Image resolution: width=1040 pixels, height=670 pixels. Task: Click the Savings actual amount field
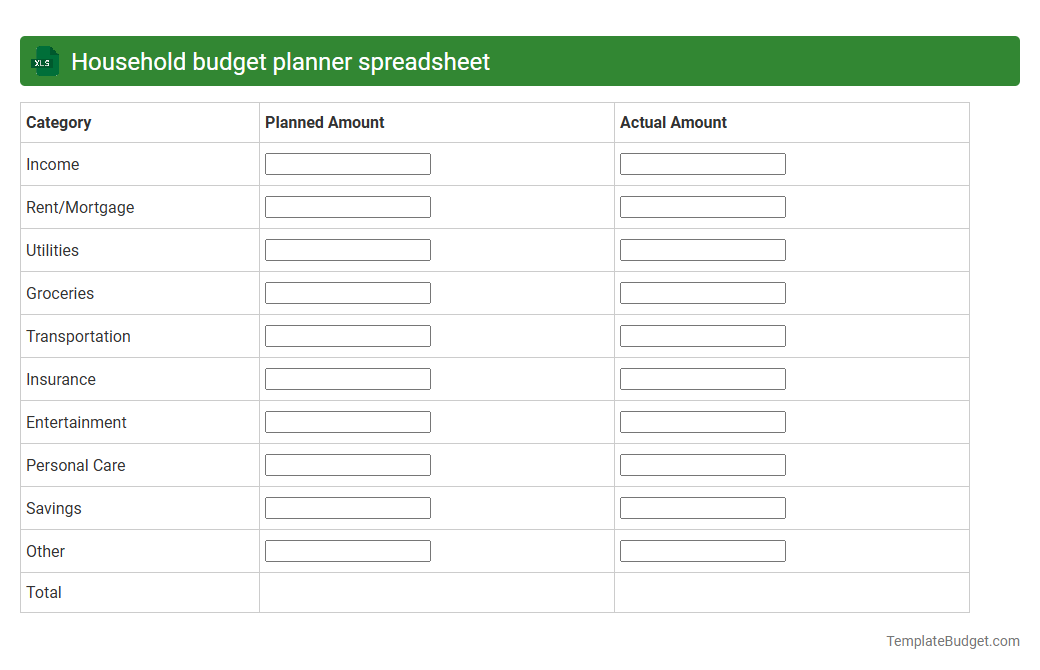click(702, 507)
